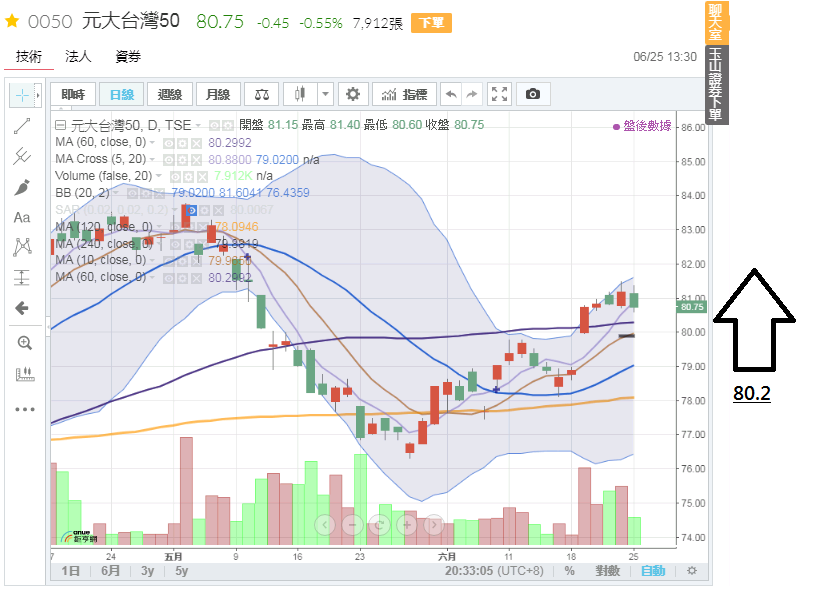The image size is (830, 600).
Task: Open the chart style dropdown arrow
Action: click(326, 95)
